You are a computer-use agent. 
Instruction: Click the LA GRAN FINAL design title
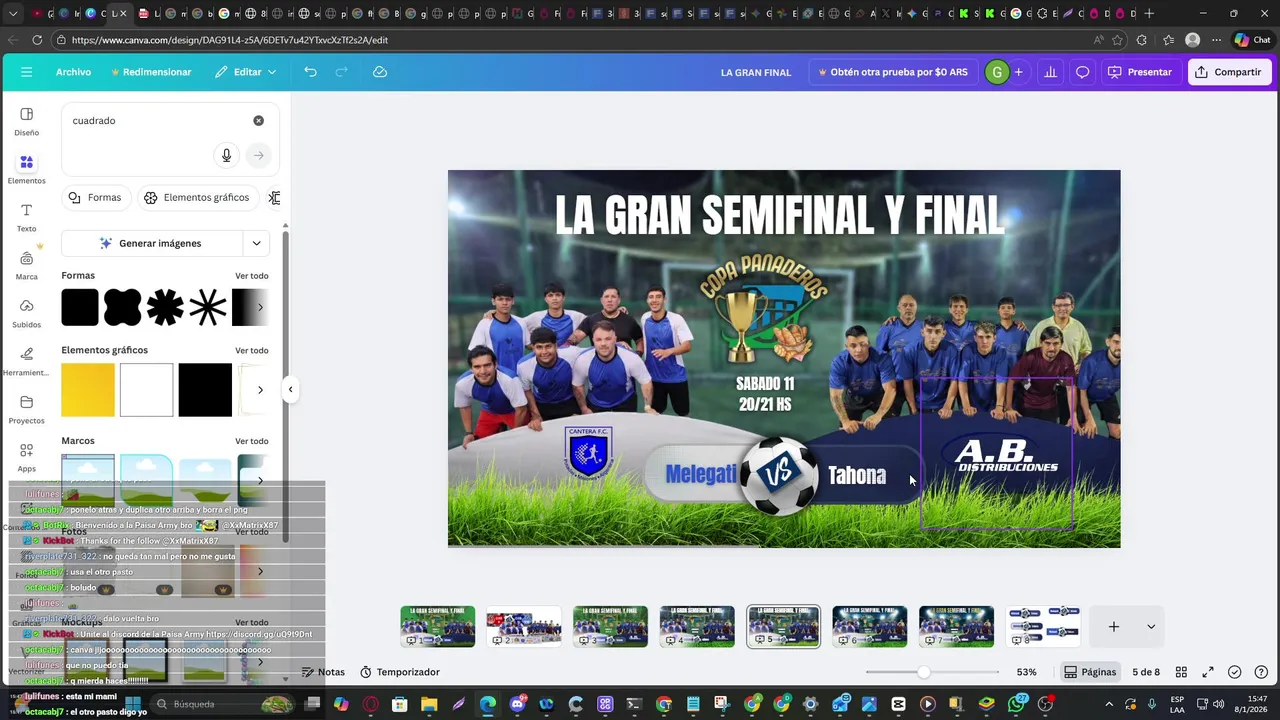(755, 72)
